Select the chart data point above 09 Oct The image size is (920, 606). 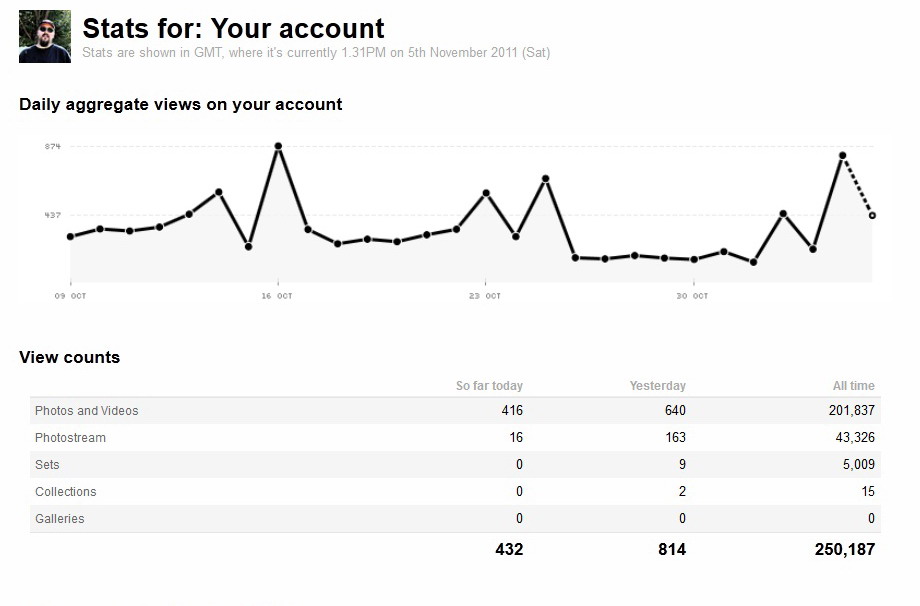coord(70,236)
